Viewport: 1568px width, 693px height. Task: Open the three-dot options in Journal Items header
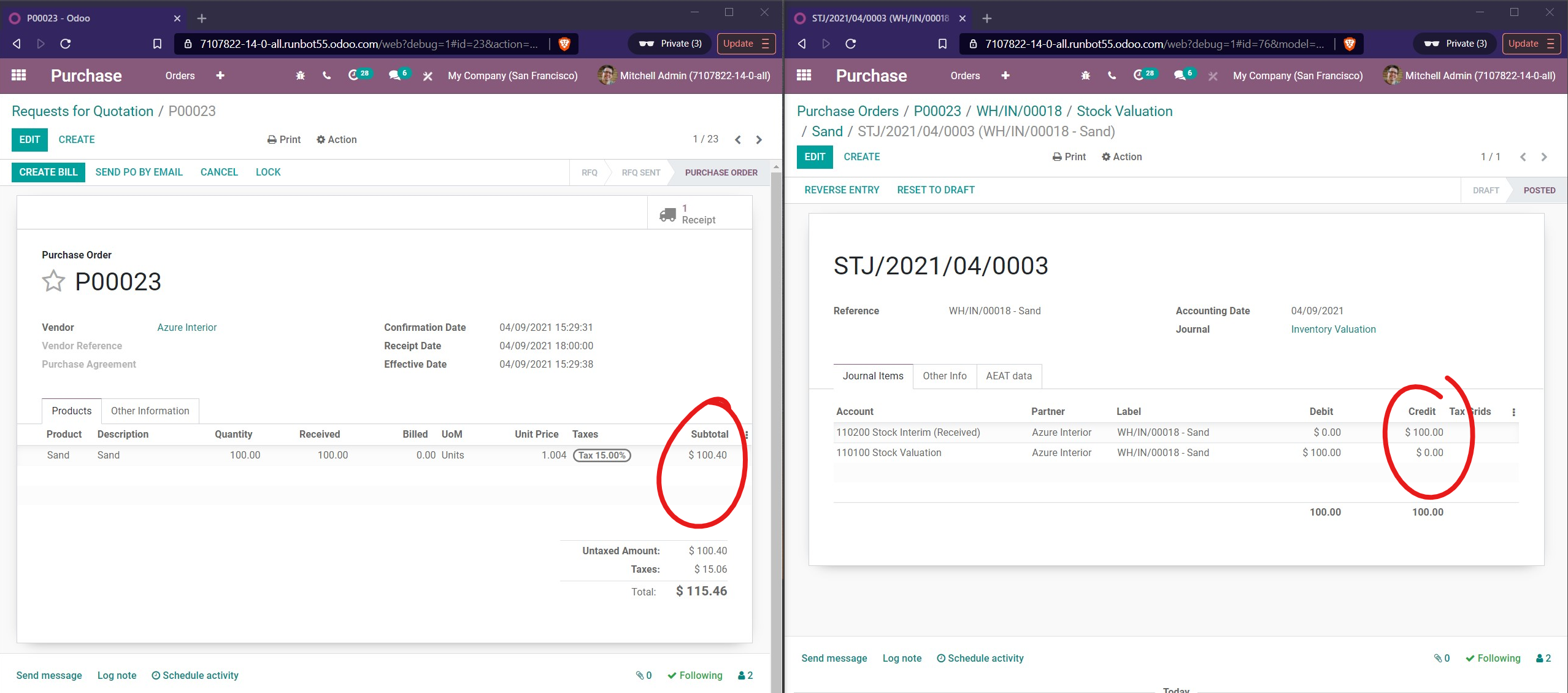pyautogui.click(x=1514, y=411)
